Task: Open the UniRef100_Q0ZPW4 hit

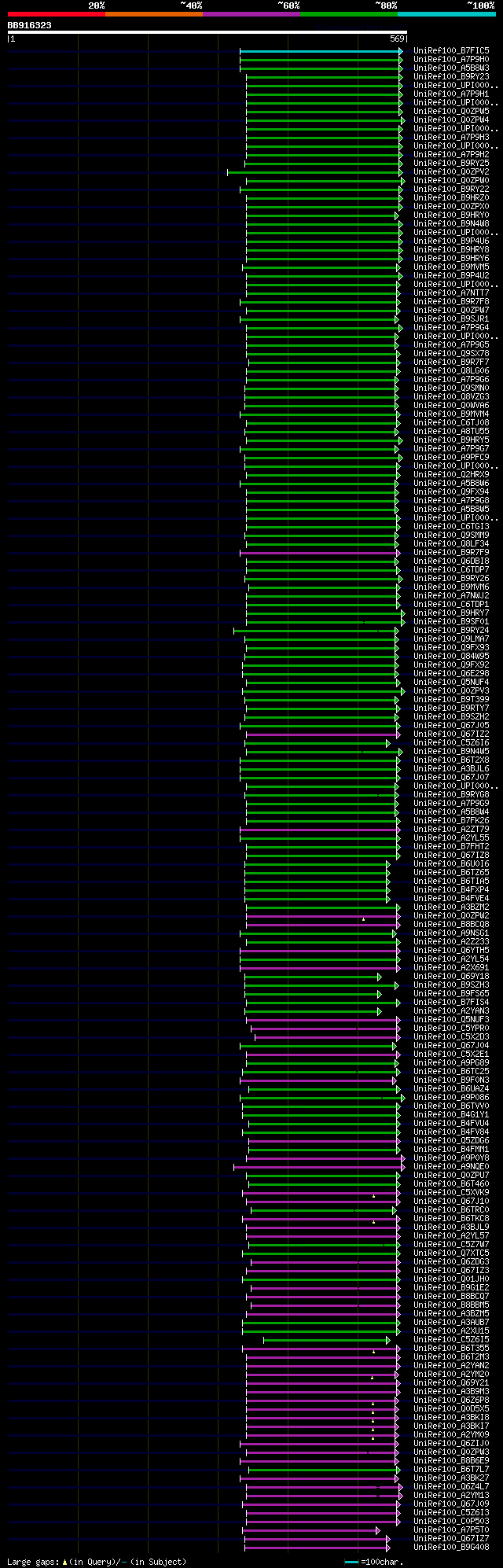Action: point(451,120)
